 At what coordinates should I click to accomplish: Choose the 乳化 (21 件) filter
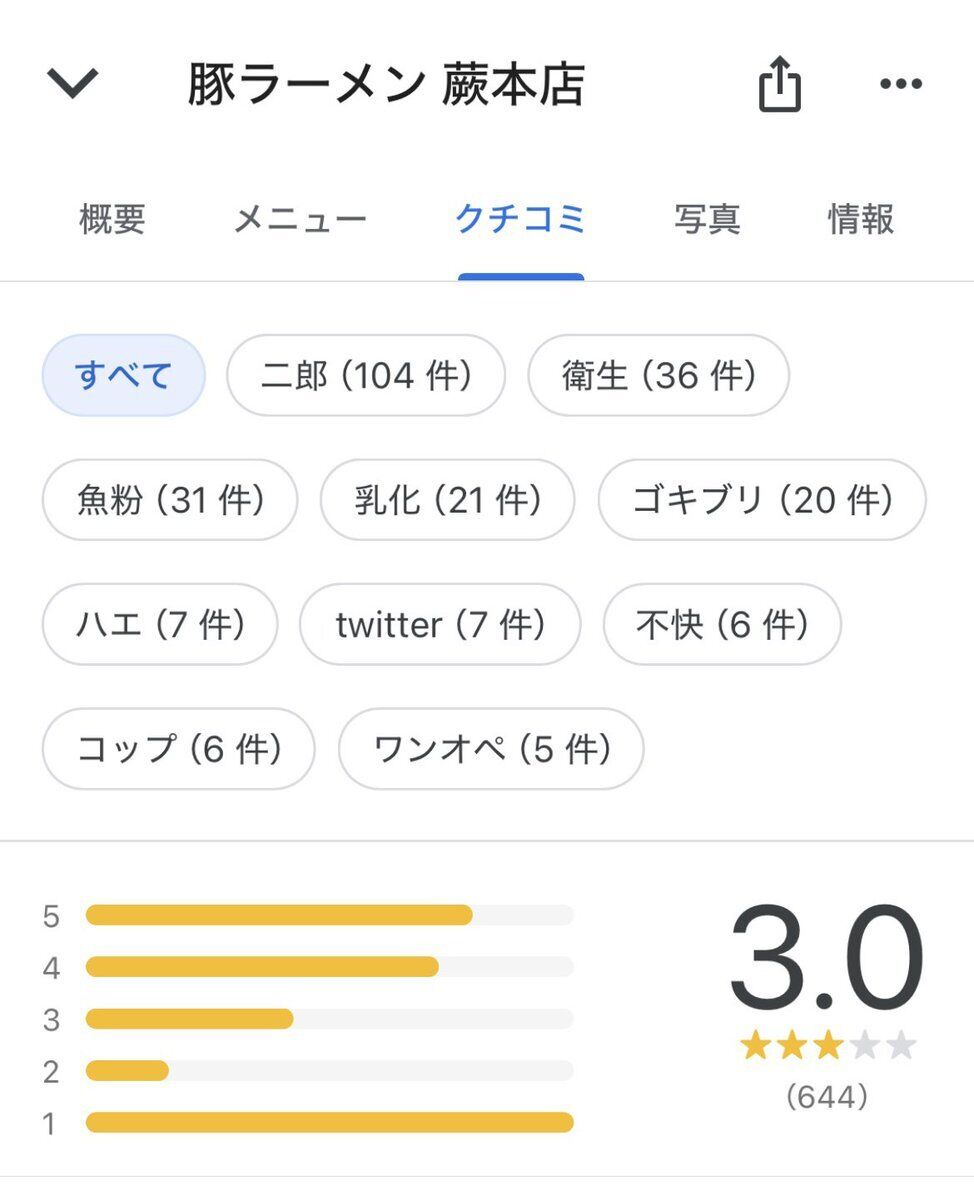tap(447, 500)
